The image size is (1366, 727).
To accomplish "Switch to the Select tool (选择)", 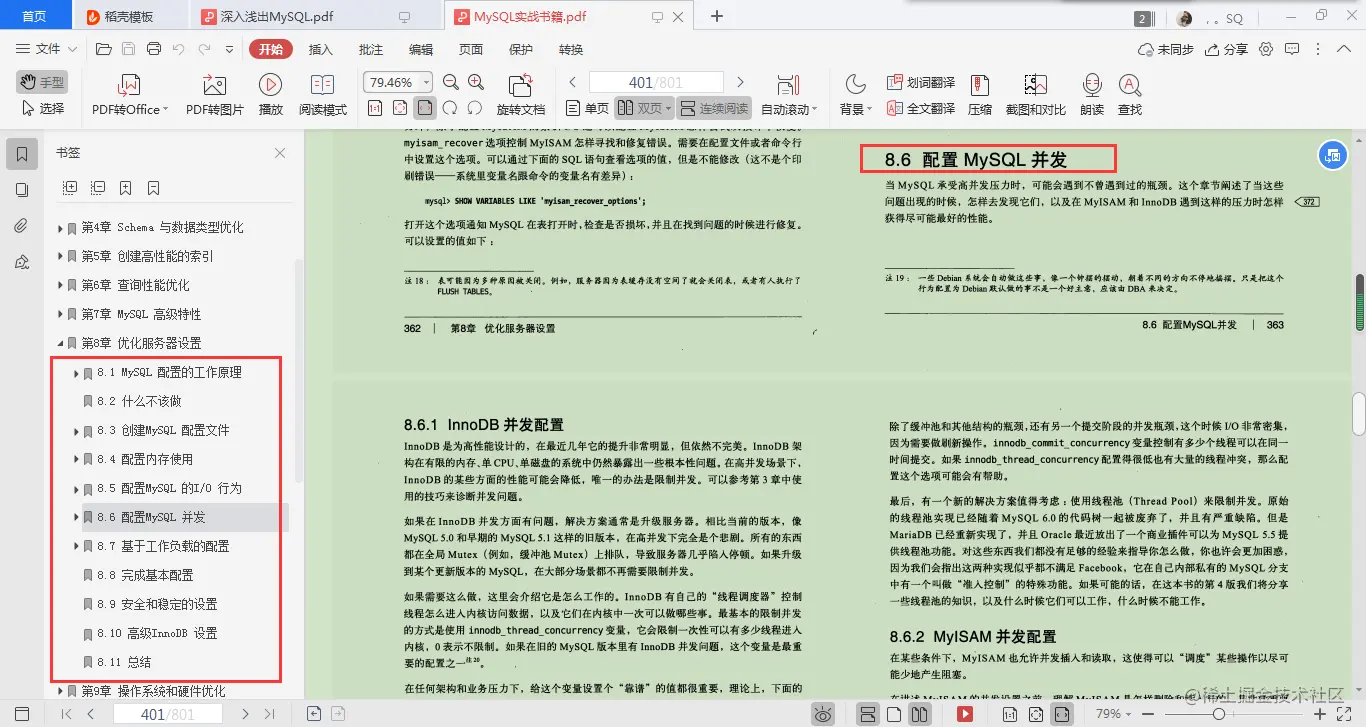I will coord(42,108).
